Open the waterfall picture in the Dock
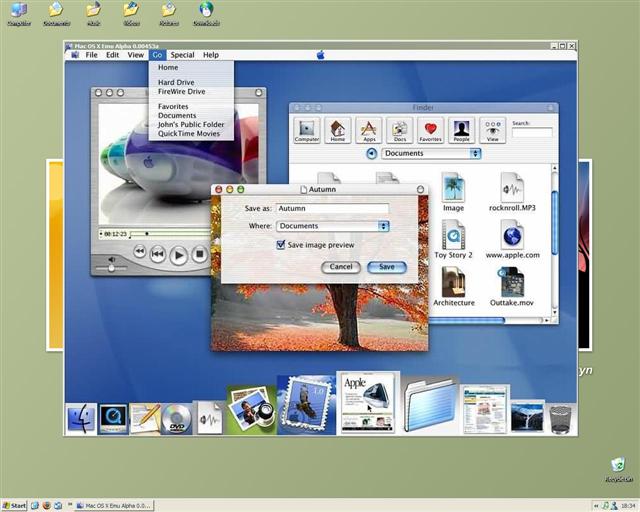 click(527, 417)
